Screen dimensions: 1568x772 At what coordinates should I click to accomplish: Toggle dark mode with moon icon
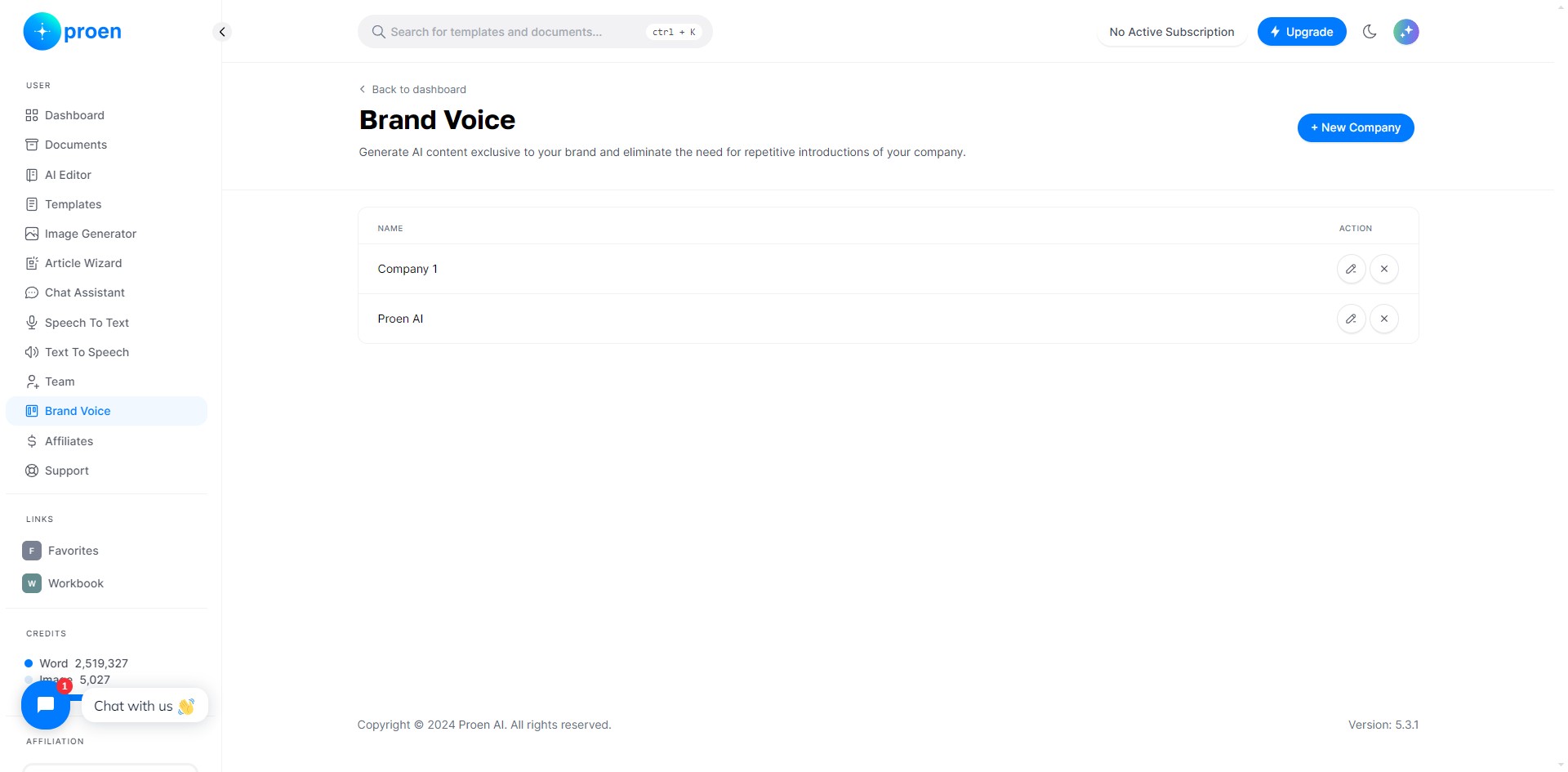click(x=1370, y=32)
